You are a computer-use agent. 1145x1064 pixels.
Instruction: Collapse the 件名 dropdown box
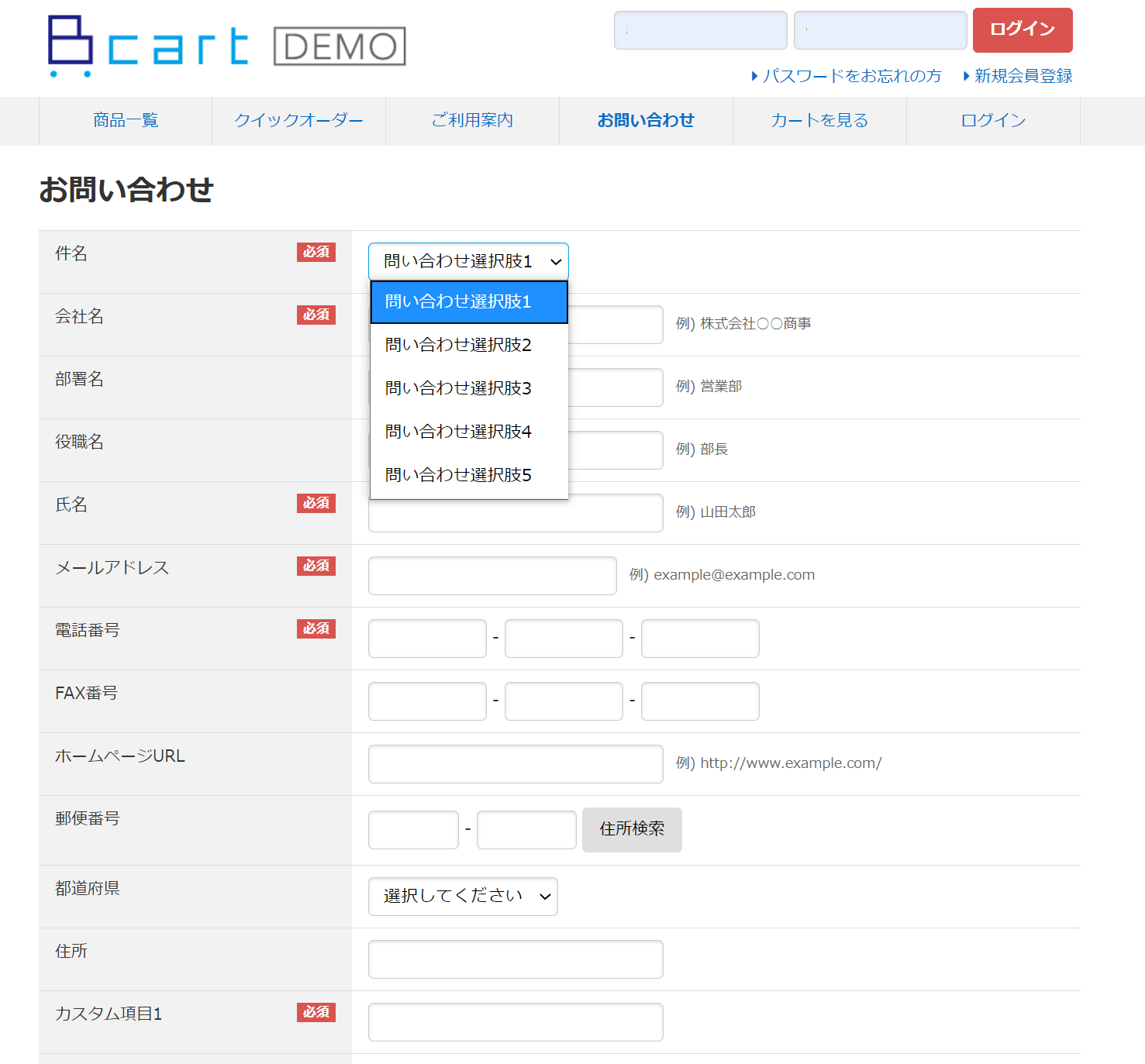[468, 262]
